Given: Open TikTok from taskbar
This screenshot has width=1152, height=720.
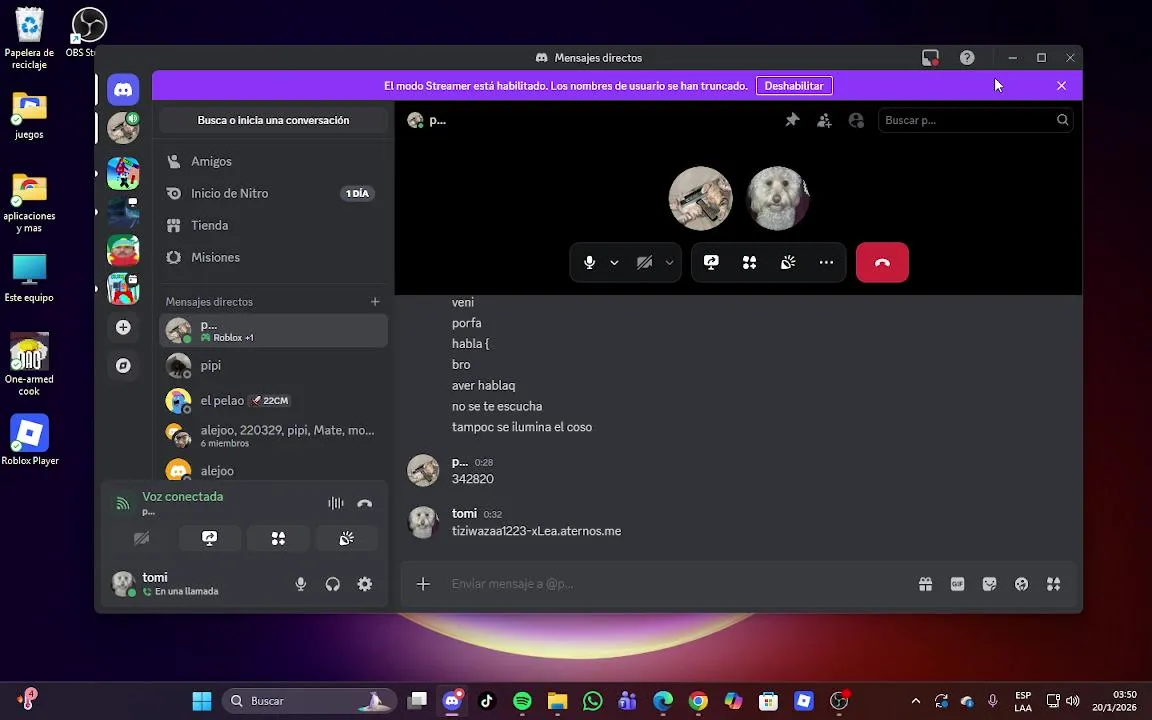Looking at the screenshot, I should pos(486,701).
